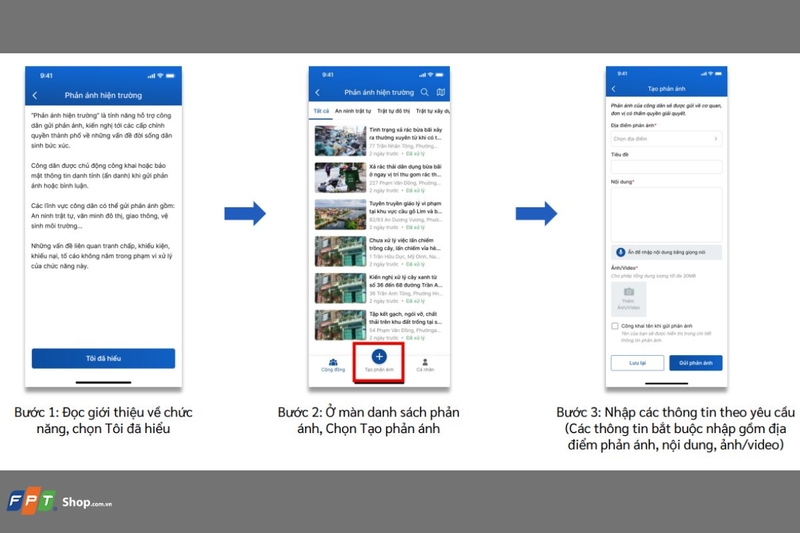Click the Tiêu đề input field

(666, 167)
